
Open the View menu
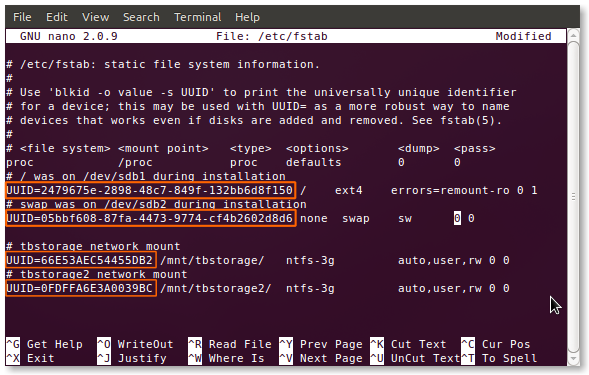coord(95,17)
